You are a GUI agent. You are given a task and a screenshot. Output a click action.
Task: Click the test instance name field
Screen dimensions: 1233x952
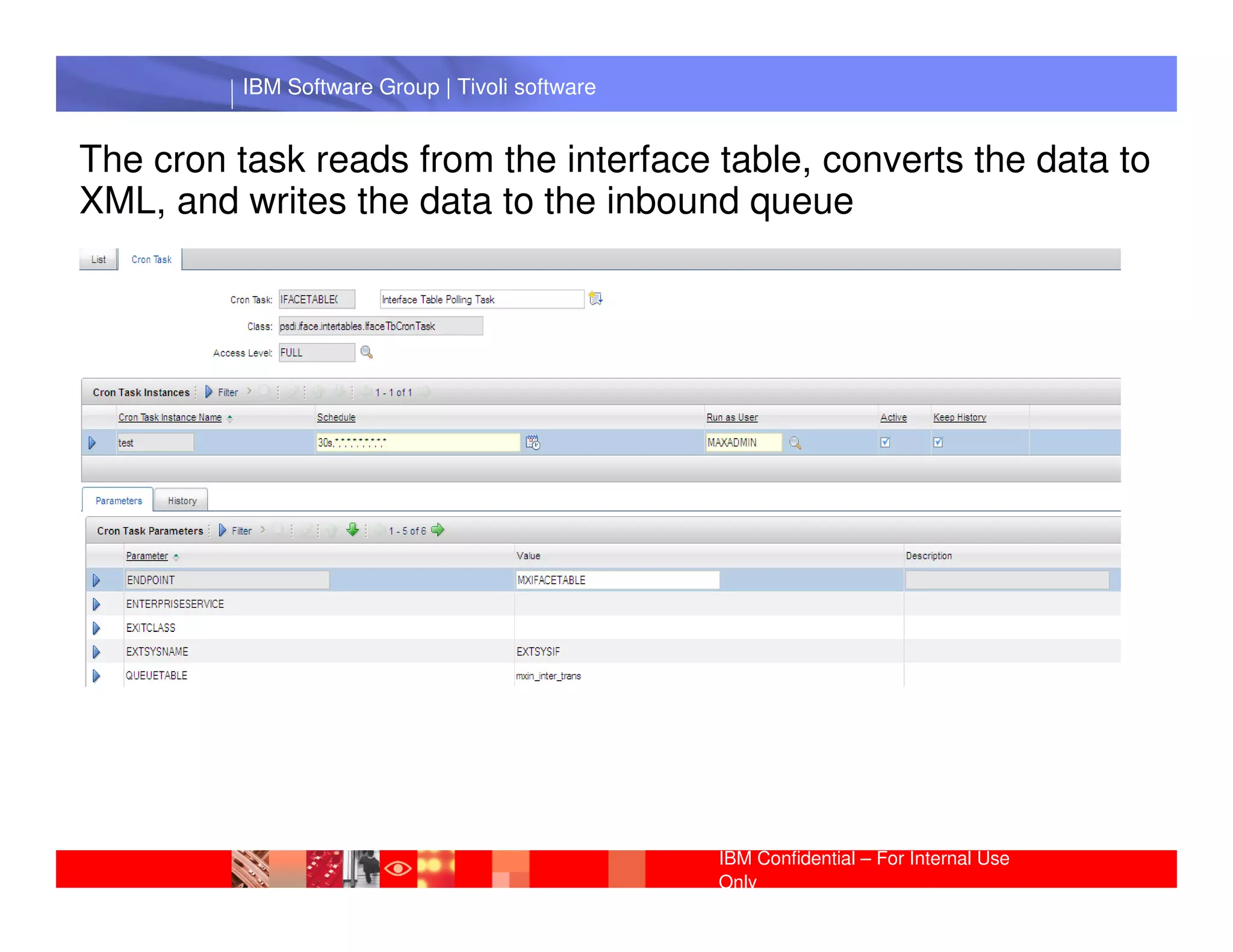tap(155, 442)
